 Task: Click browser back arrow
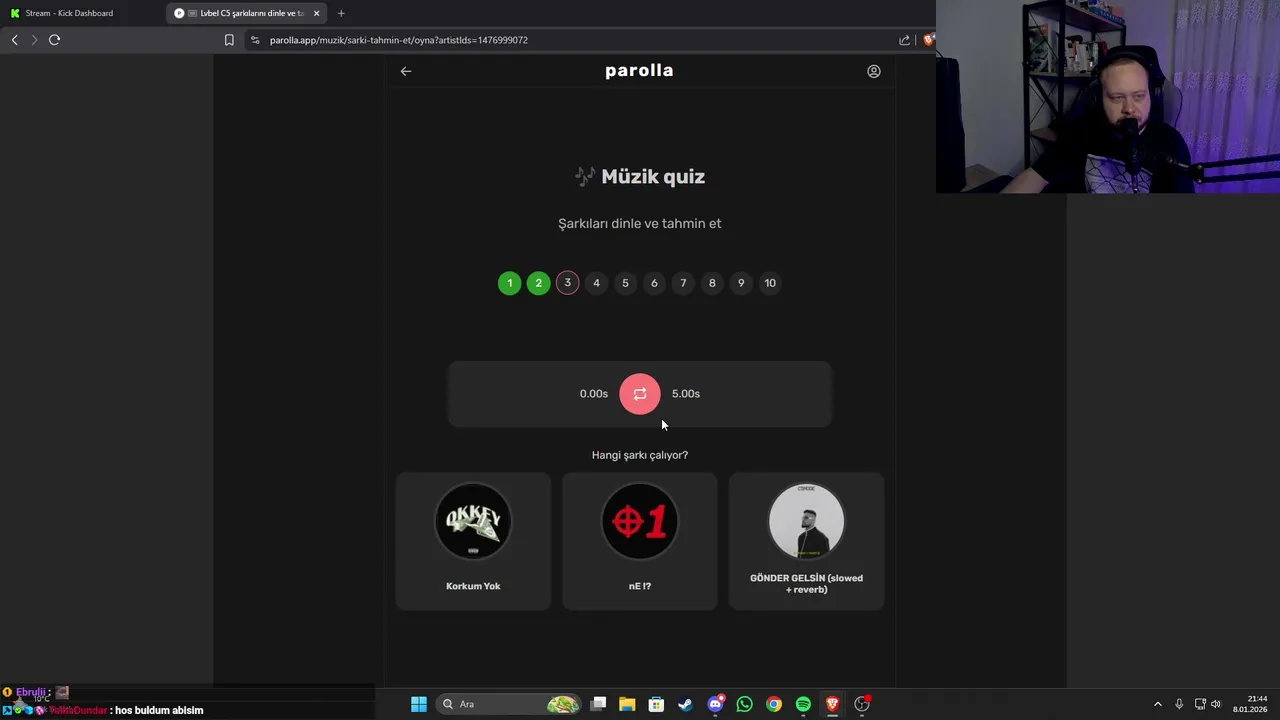click(x=14, y=40)
